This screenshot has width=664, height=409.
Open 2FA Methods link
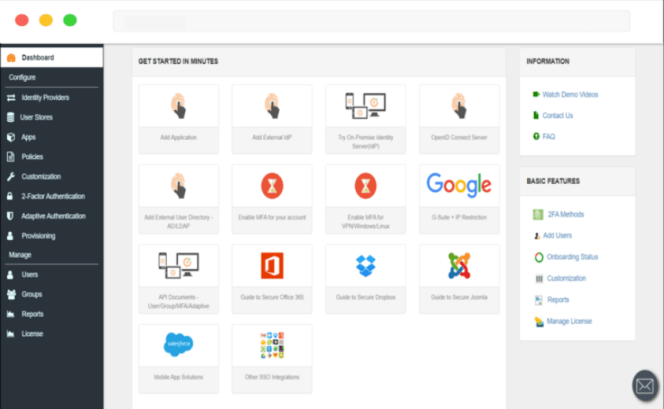[x=566, y=214]
